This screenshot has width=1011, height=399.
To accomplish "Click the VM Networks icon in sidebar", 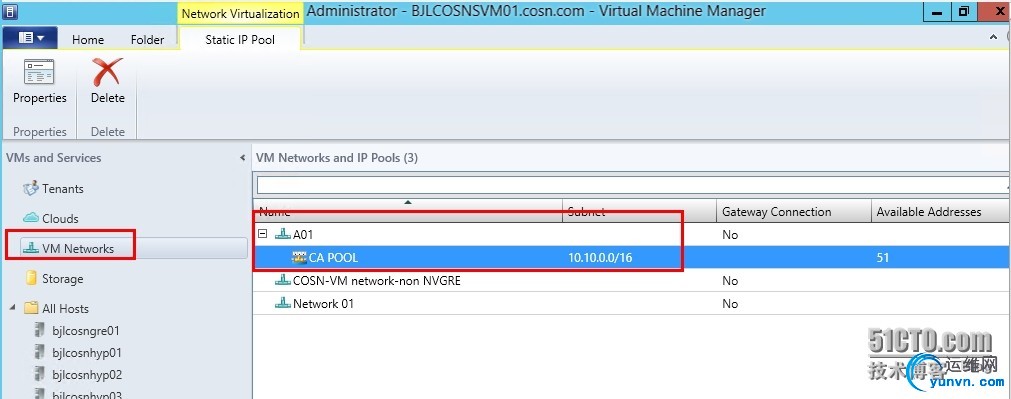I will pos(30,248).
